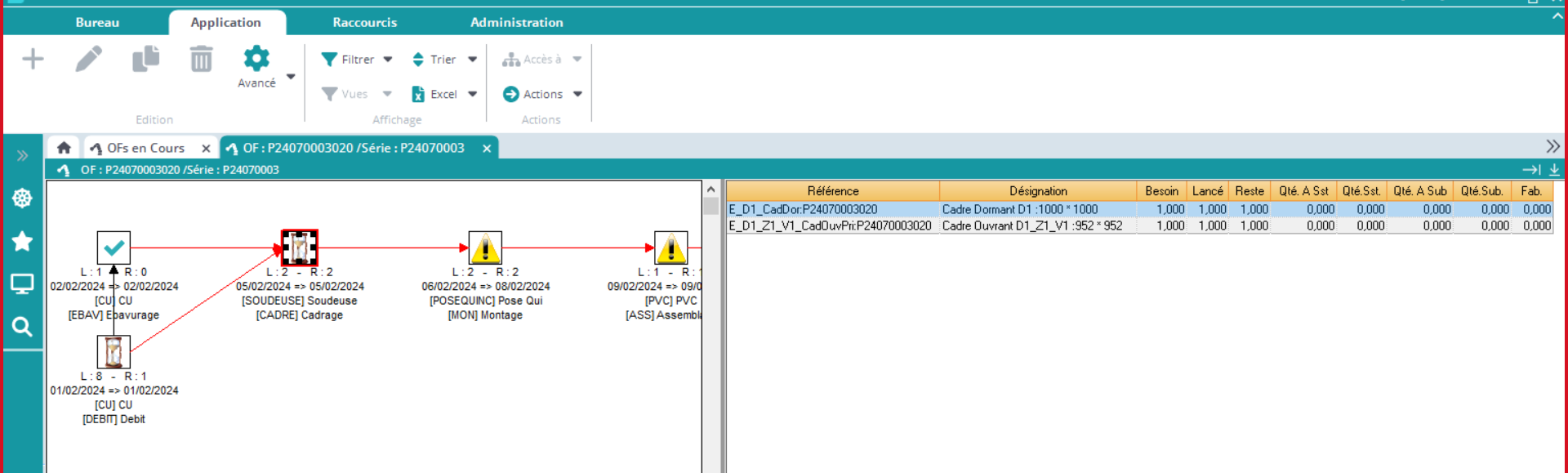Switch to OFs en Cours tab
Screen dimensions: 1568x473
pyautogui.click(x=145, y=148)
